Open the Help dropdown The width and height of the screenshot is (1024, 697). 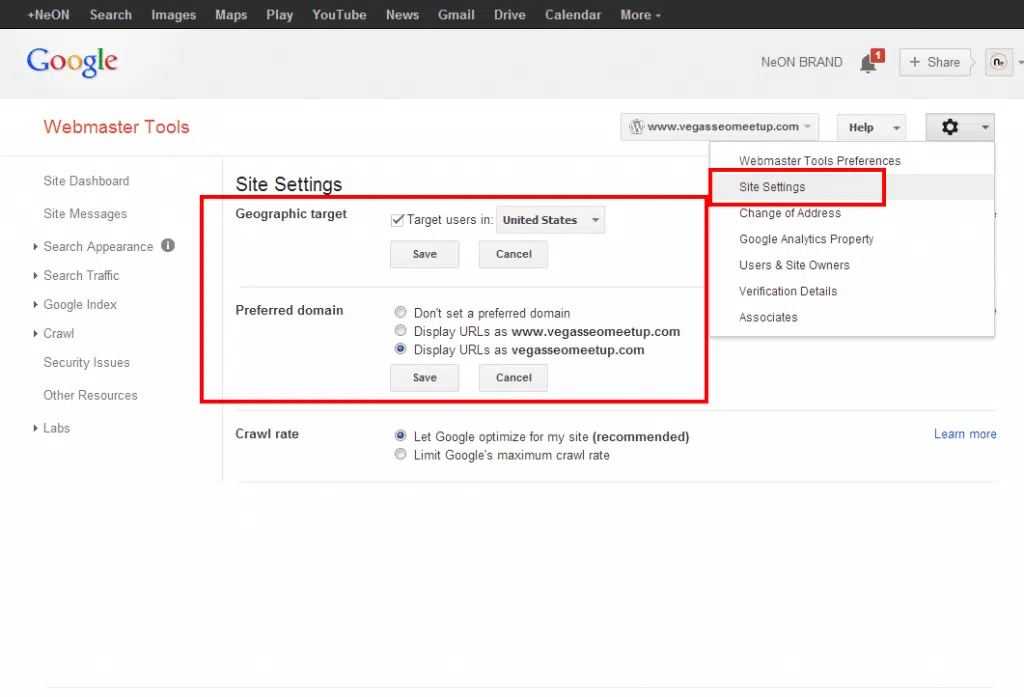click(871, 127)
